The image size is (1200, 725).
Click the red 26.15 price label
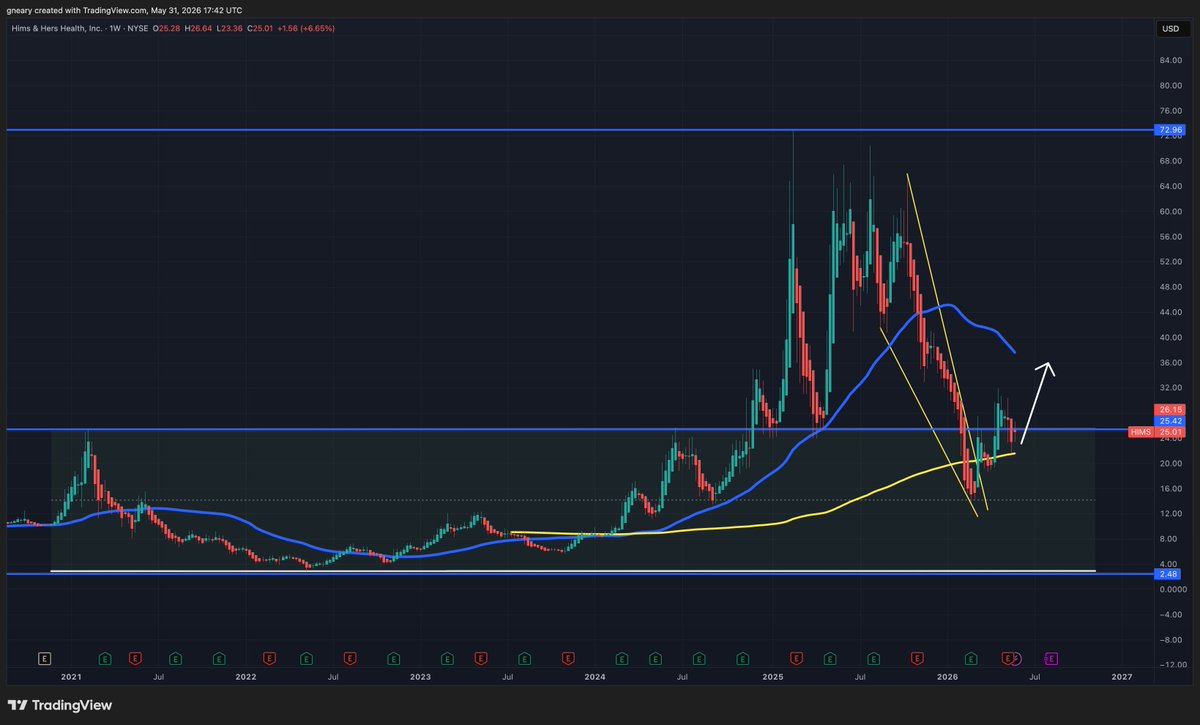(1169, 409)
